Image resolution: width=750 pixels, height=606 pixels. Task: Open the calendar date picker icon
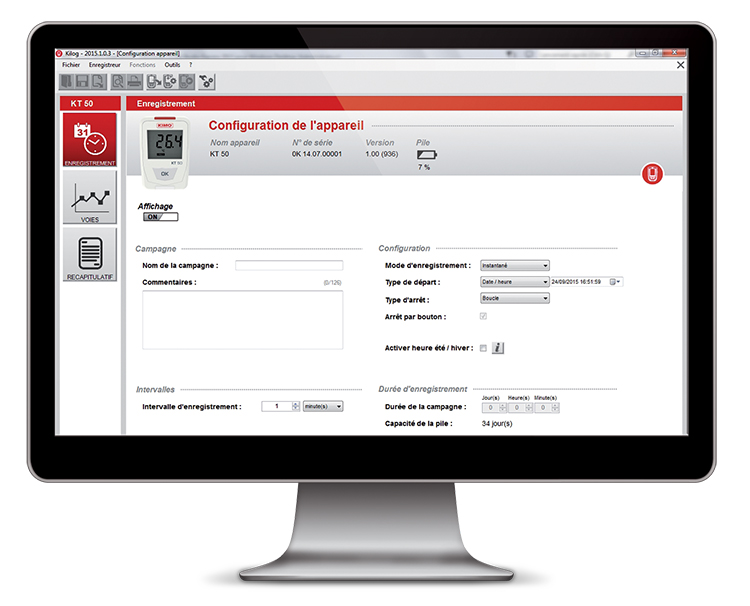(614, 282)
